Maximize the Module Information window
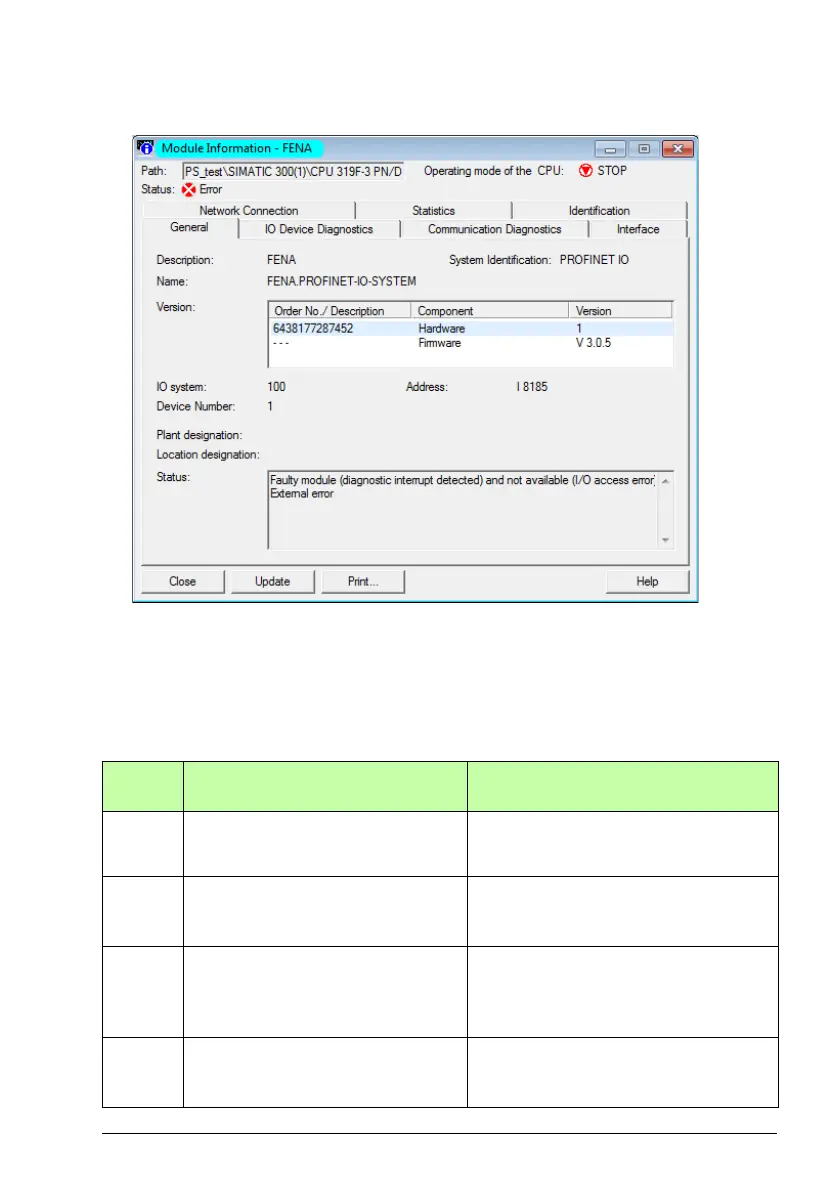The image size is (840, 1190). pos(643,149)
